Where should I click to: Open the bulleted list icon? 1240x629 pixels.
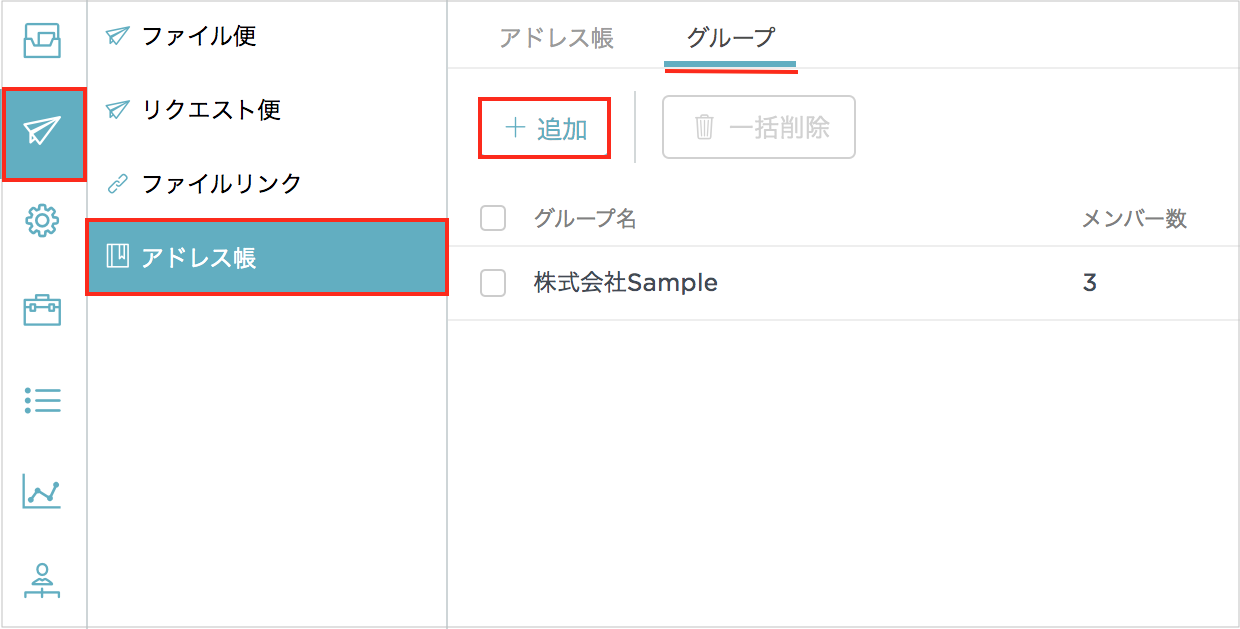43,401
